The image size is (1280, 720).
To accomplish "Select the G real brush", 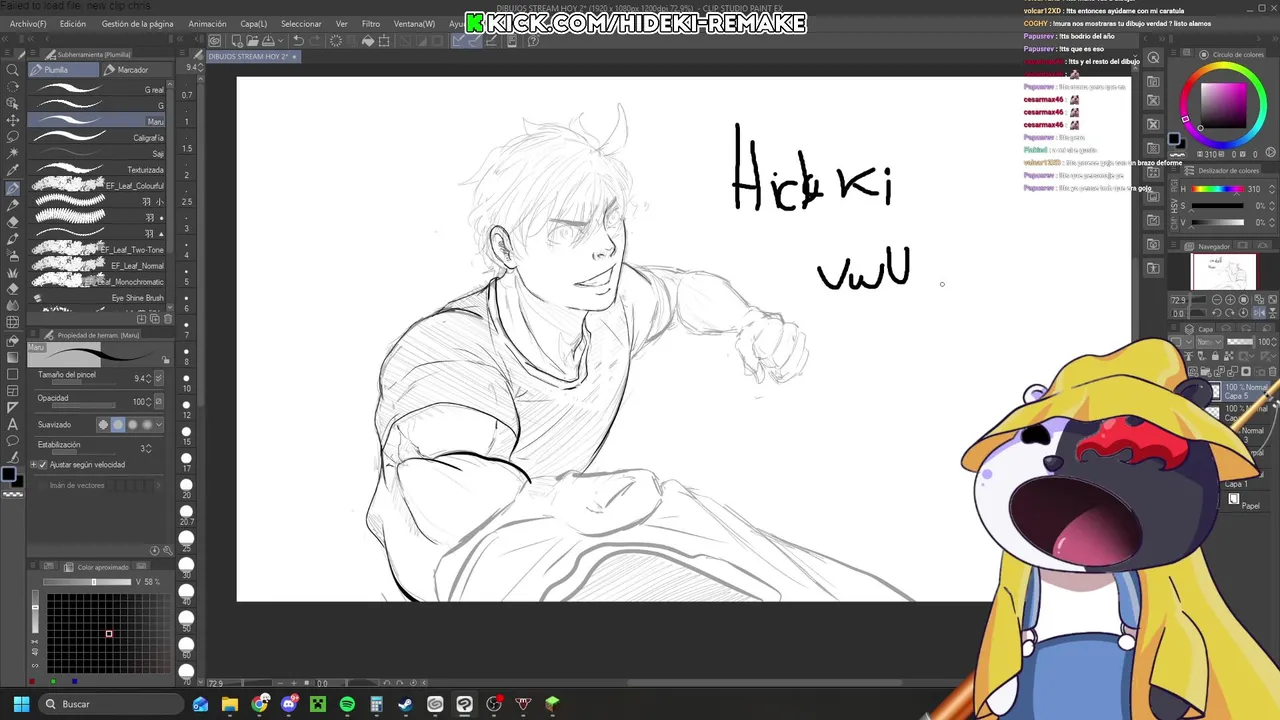I will (x=98, y=89).
